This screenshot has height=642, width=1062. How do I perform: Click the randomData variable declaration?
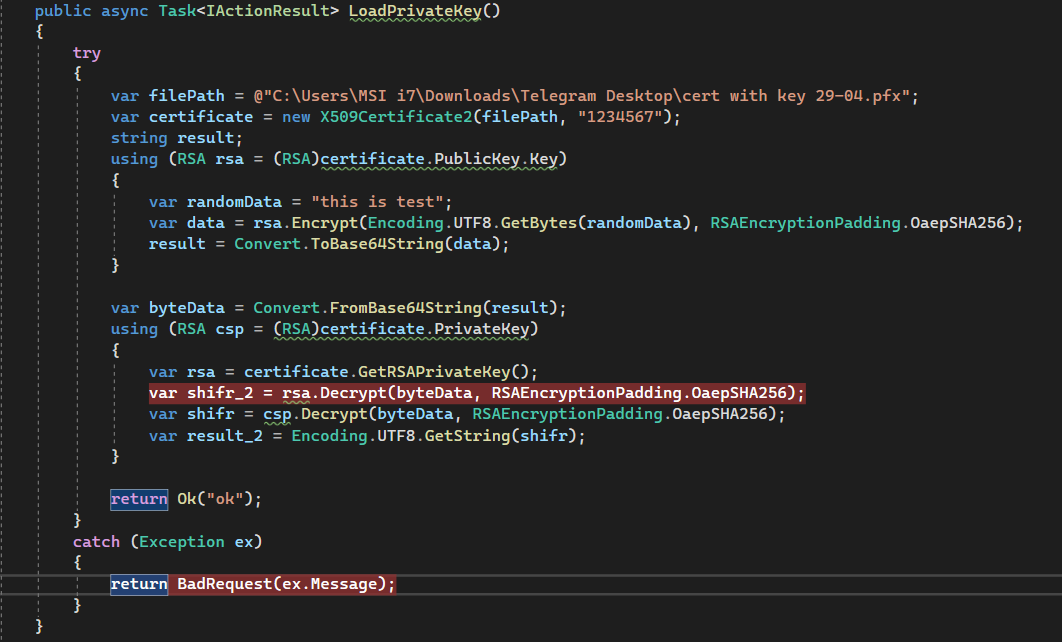tap(234, 202)
